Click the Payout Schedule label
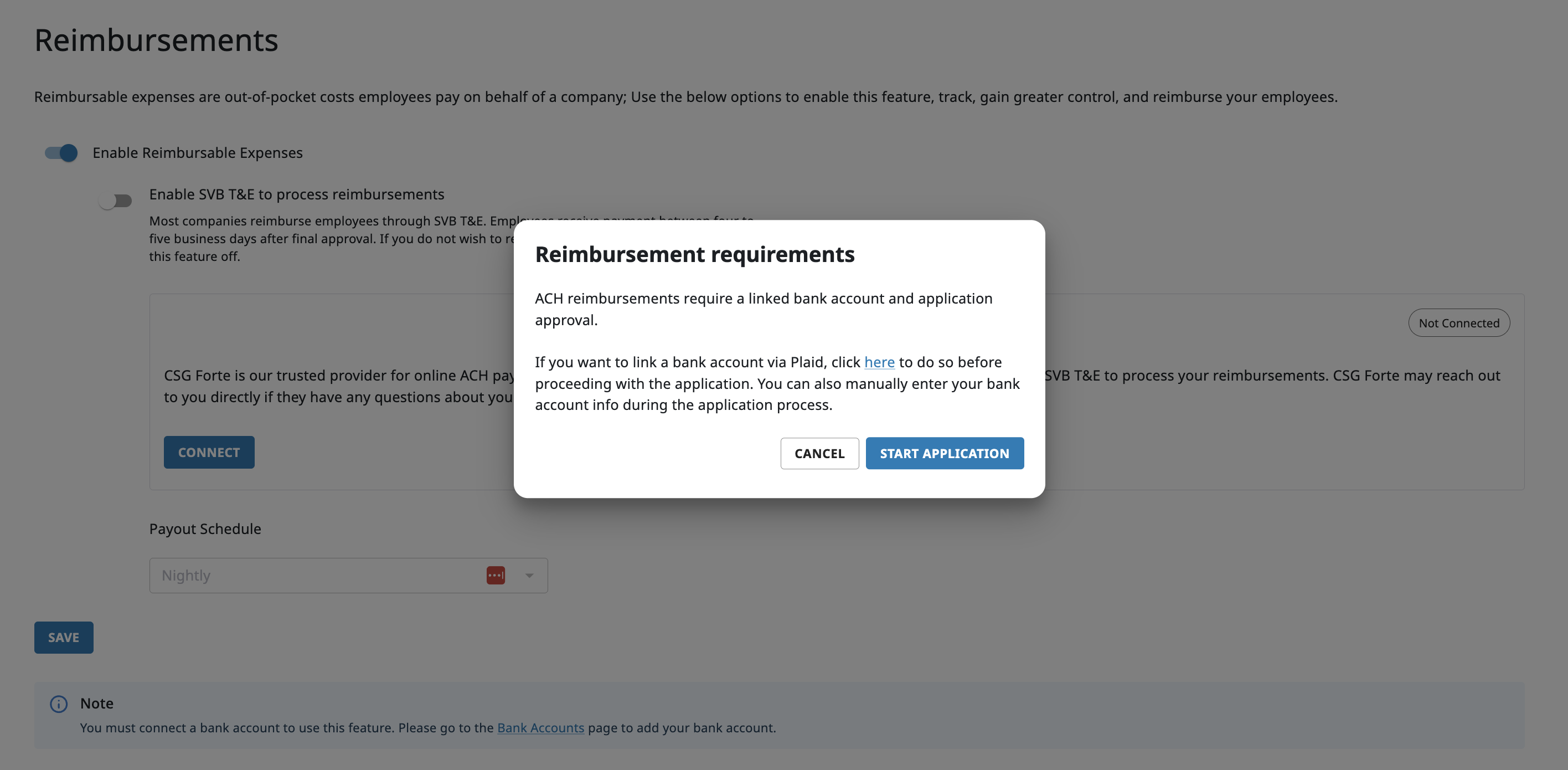This screenshot has width=1568, height=770. [x=205, y=529]
